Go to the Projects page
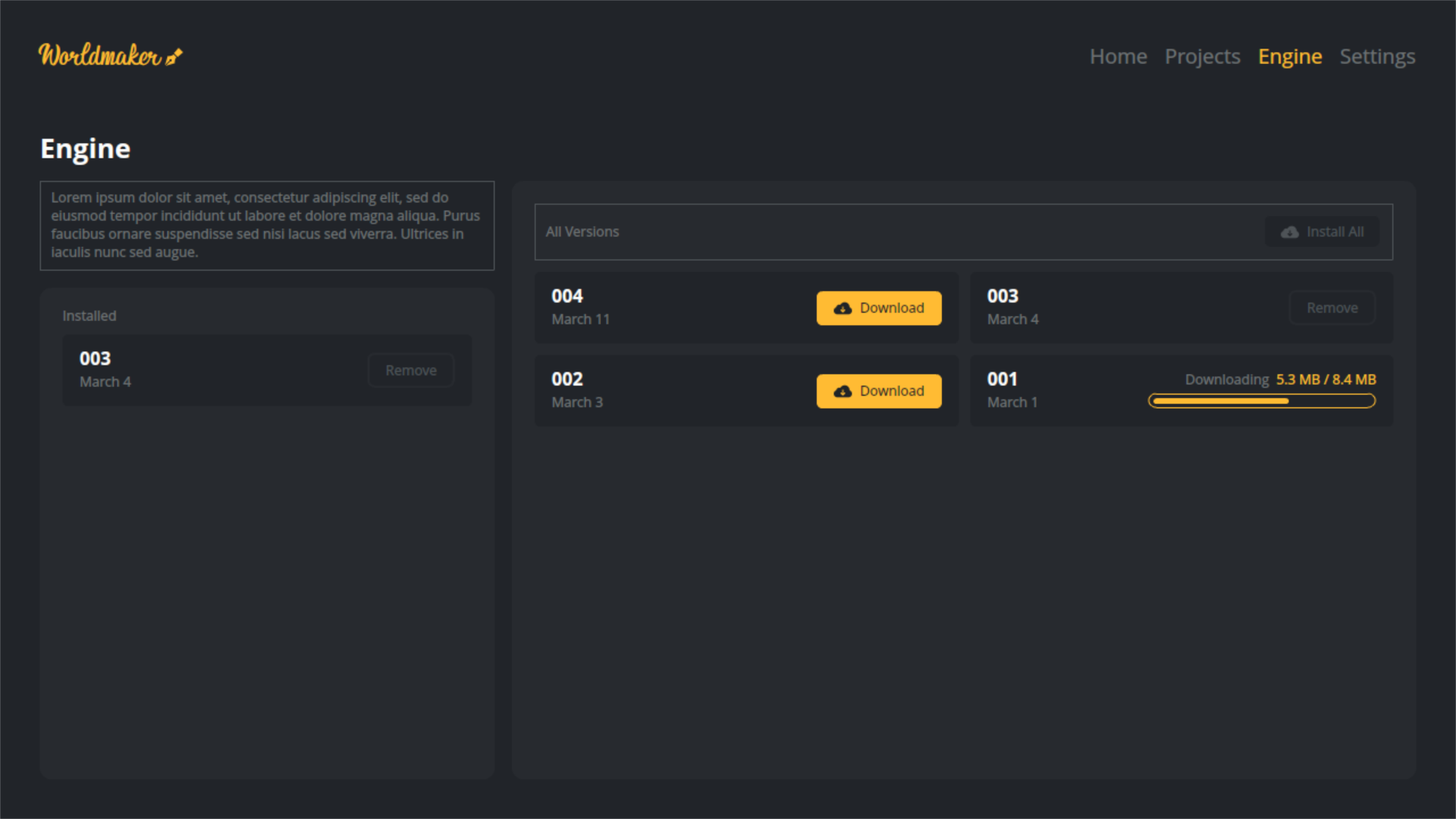 click(x=1202, y=56)
